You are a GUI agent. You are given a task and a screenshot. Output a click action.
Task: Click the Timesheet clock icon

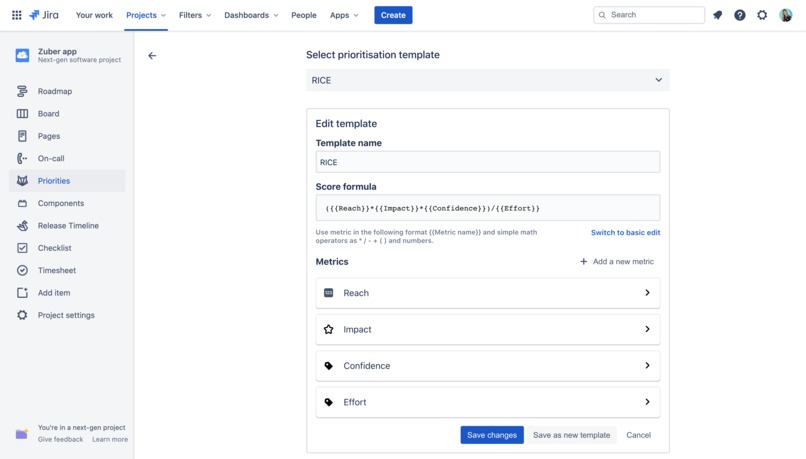tap(22, 270)
